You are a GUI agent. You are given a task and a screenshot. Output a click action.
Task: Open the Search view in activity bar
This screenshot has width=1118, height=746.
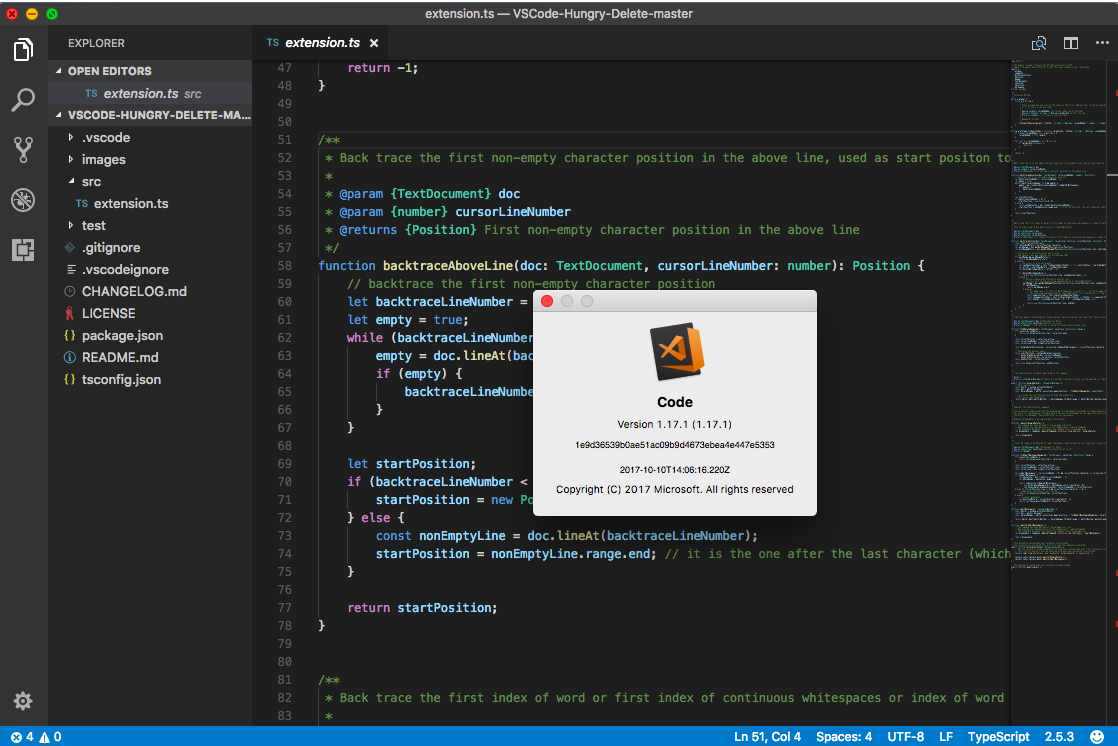pos(23,100)
